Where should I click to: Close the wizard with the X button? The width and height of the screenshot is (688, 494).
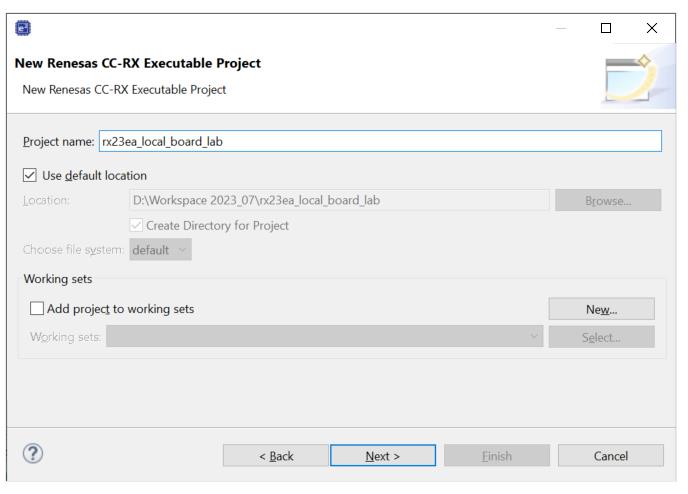[x=652, y=28]
